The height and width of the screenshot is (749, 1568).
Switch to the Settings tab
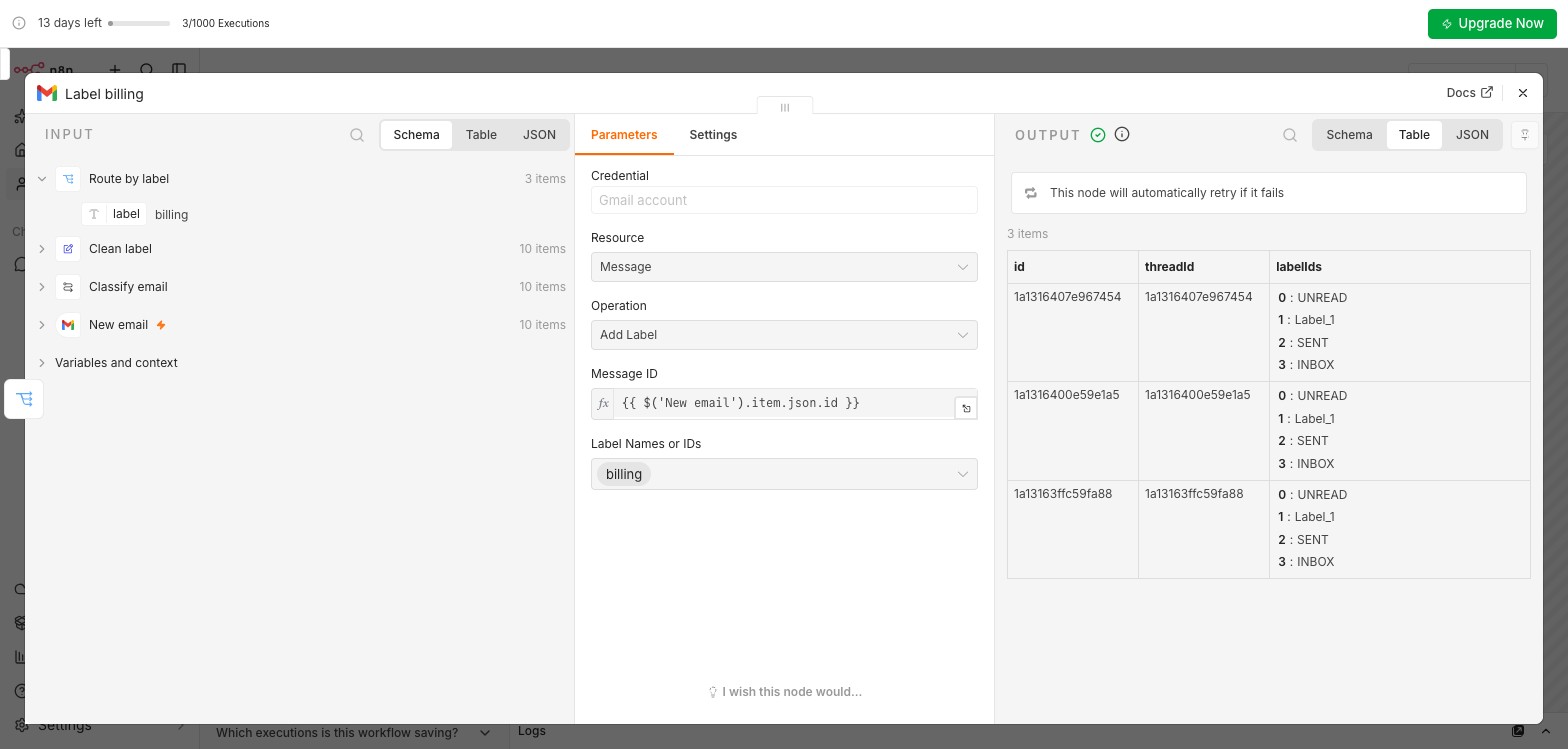tap(713, 135)
